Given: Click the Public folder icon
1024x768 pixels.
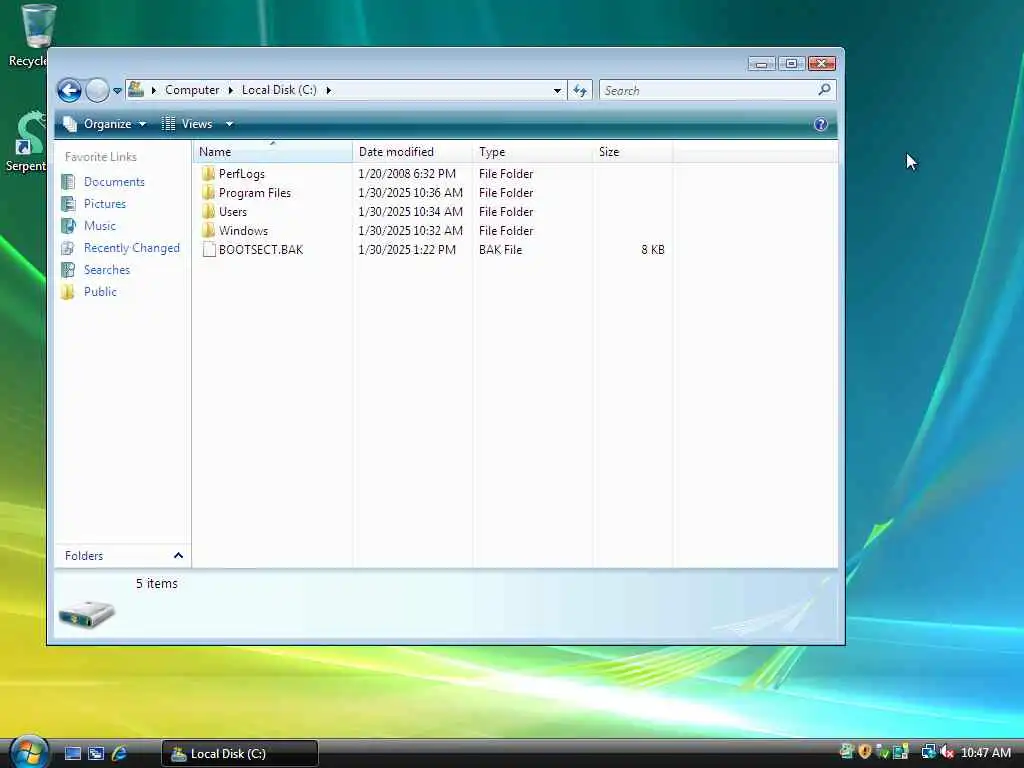Looking at the screenshot, I should [68, 292].
